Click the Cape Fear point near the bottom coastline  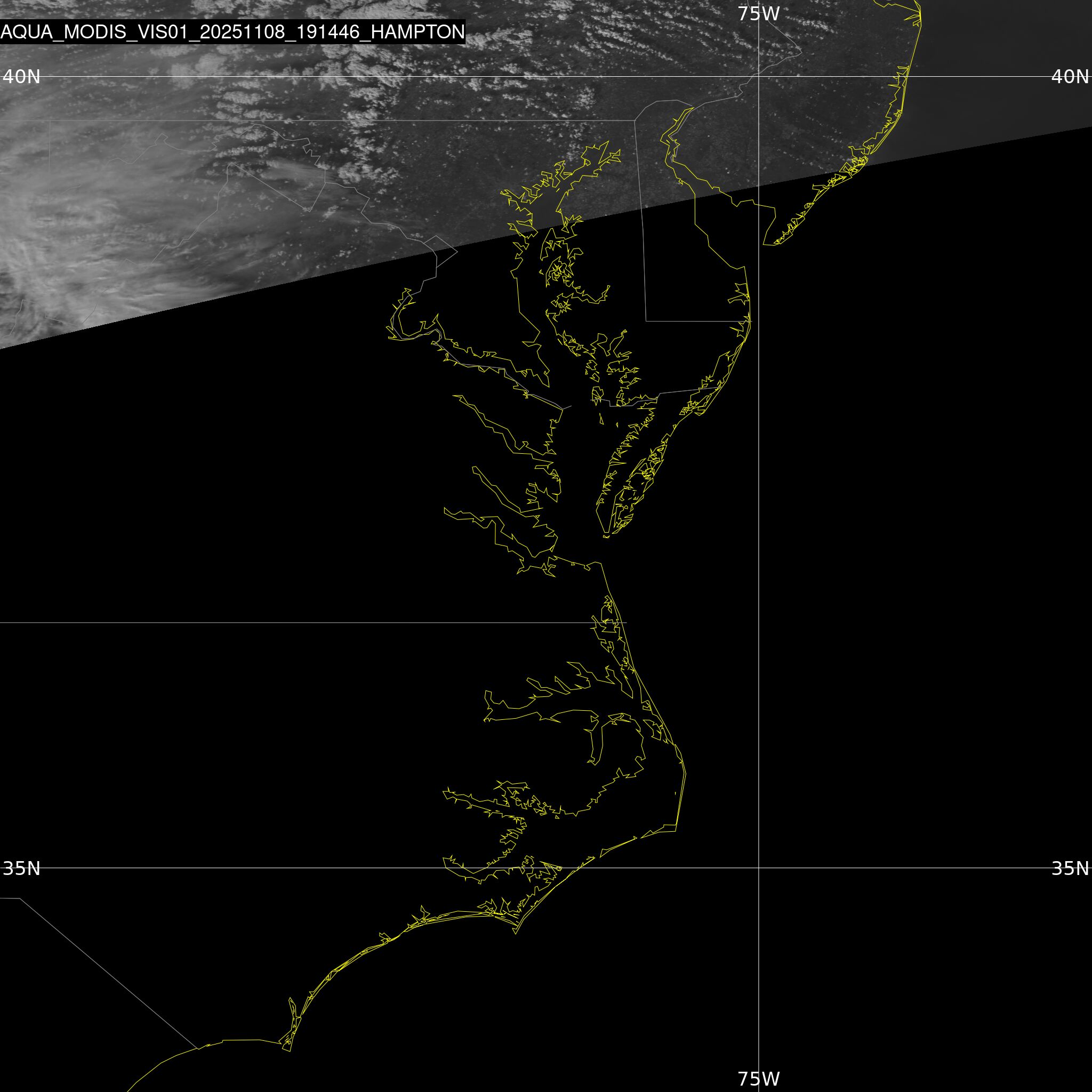(290, 1051)
